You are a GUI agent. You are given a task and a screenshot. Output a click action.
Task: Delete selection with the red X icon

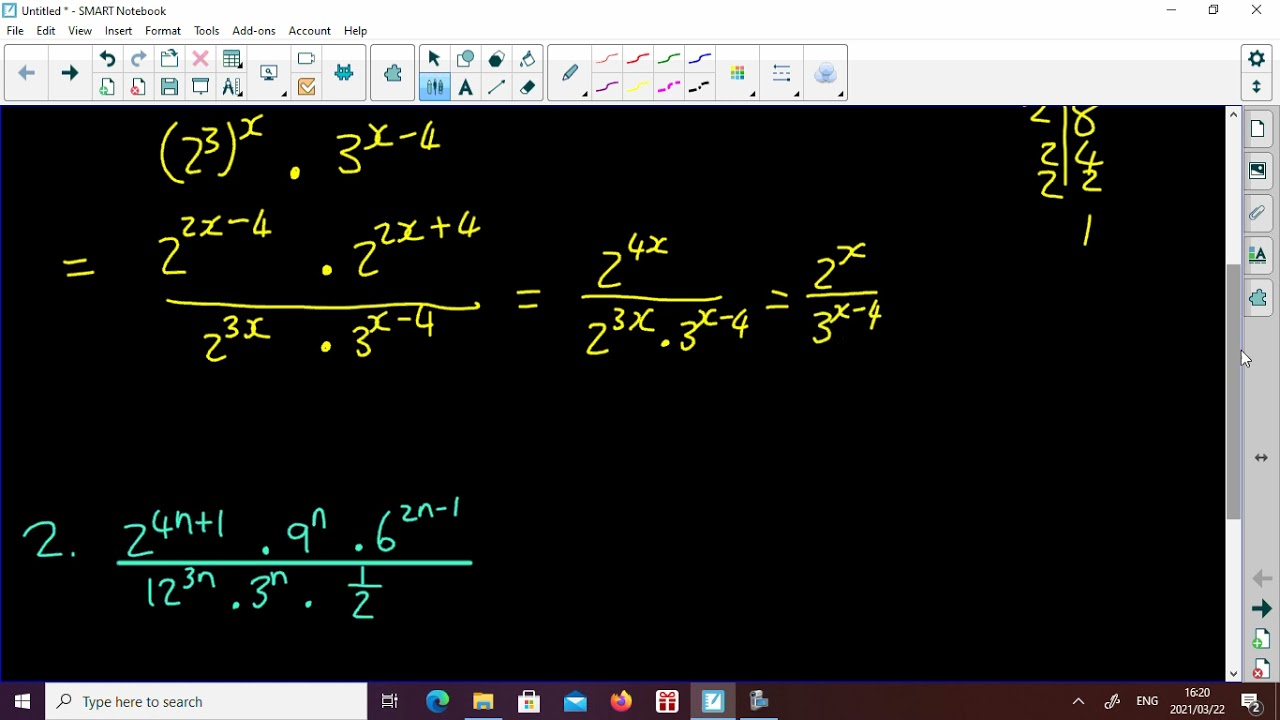[x=200, y=59]
